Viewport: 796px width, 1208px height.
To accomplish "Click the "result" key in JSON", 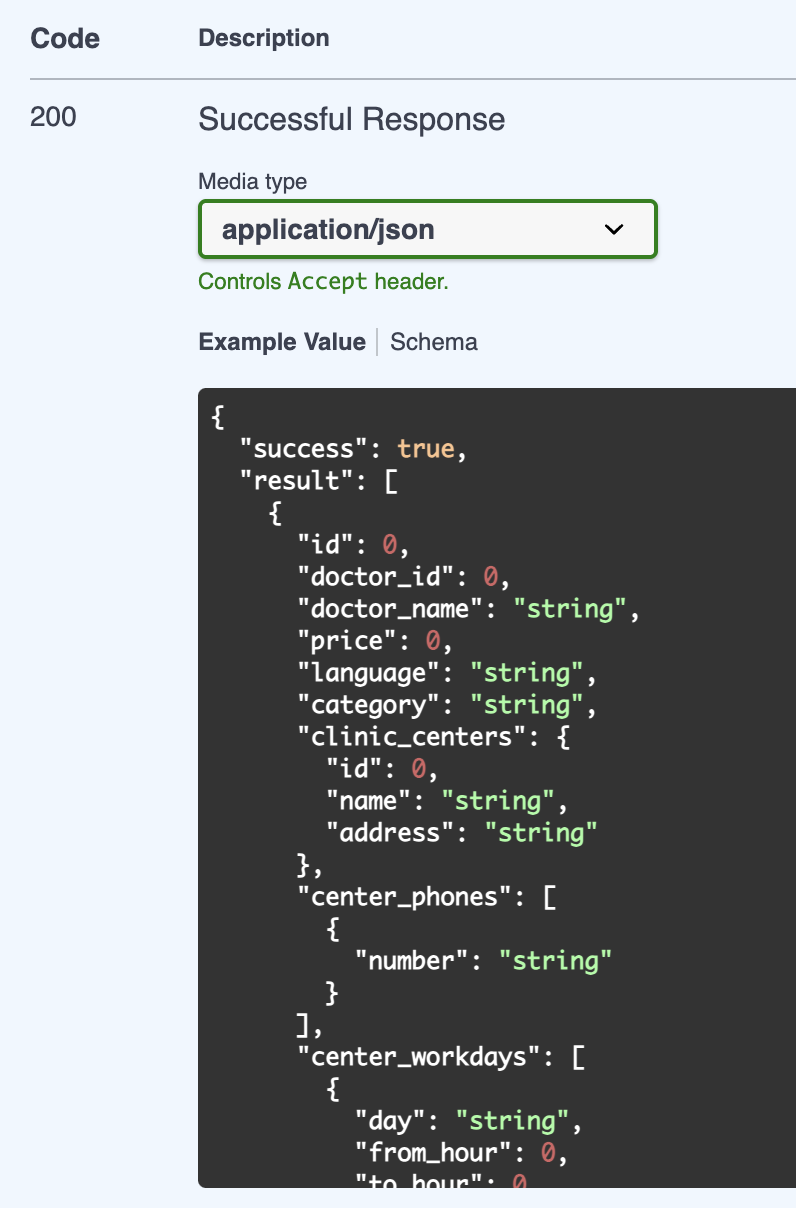I will (x=297, y=481).
